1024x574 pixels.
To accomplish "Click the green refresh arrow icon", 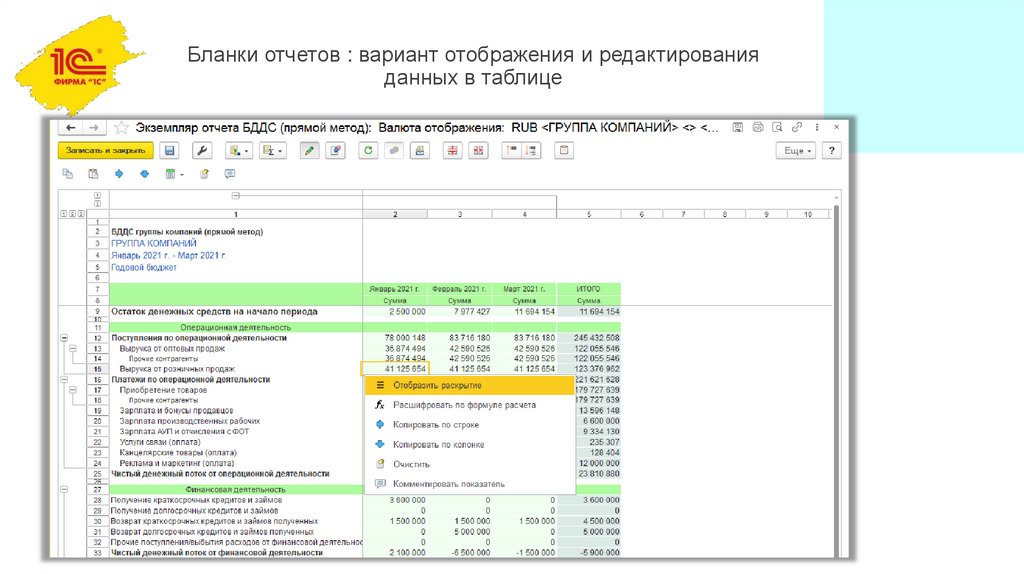I will coord(368,151).
